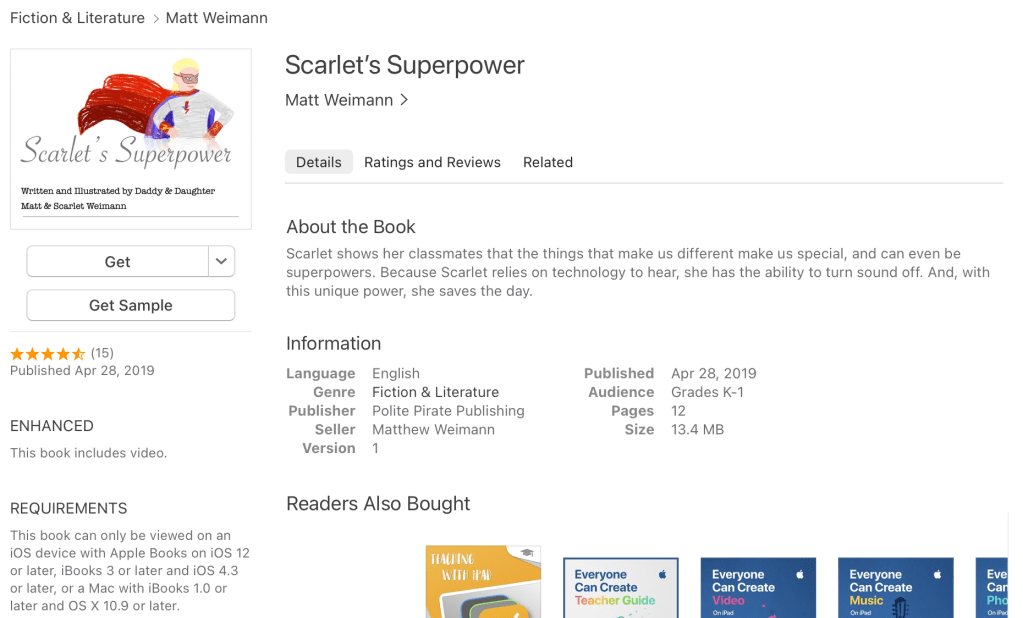Switch to Ratings and Reviews tab
This screenshot has width=1023, height=618.
coord(432,162)
